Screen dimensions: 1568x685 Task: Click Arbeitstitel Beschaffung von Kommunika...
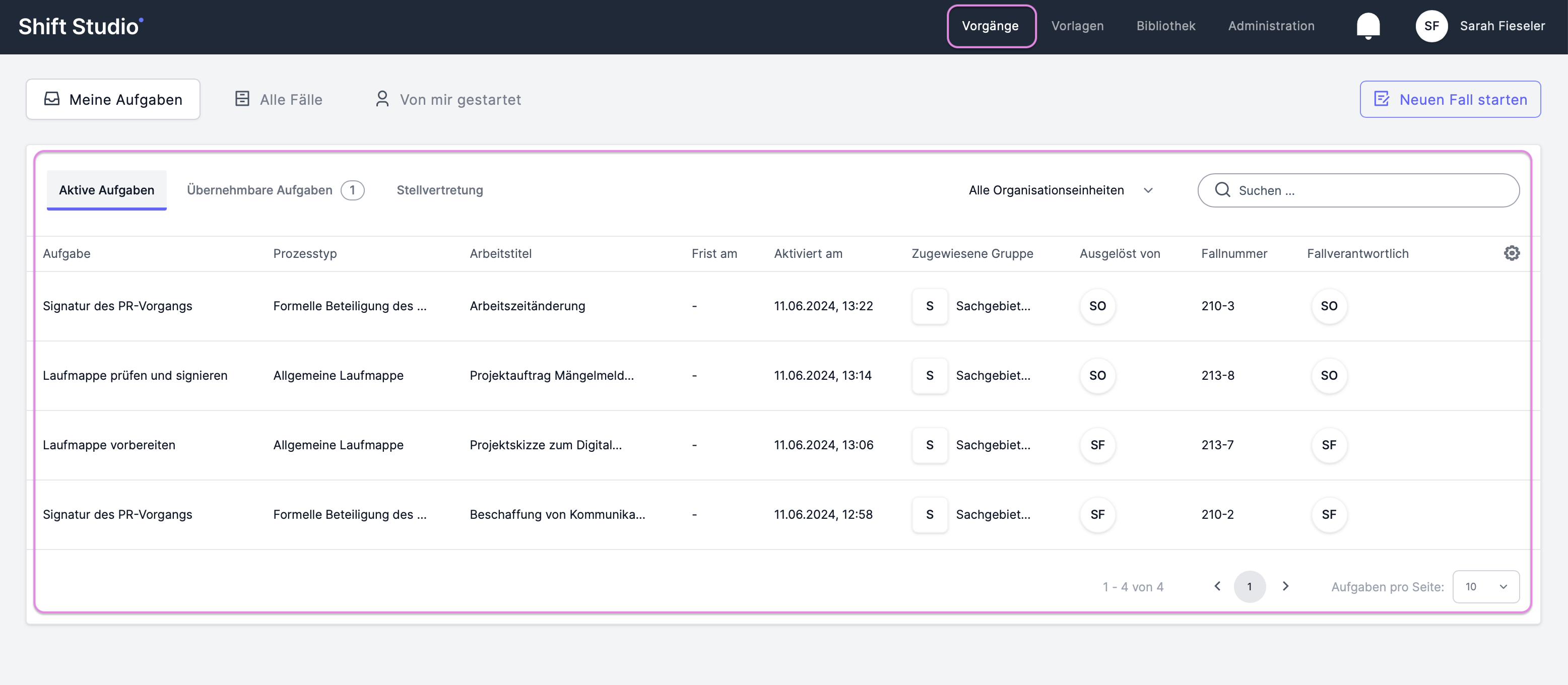click(557, 515)
